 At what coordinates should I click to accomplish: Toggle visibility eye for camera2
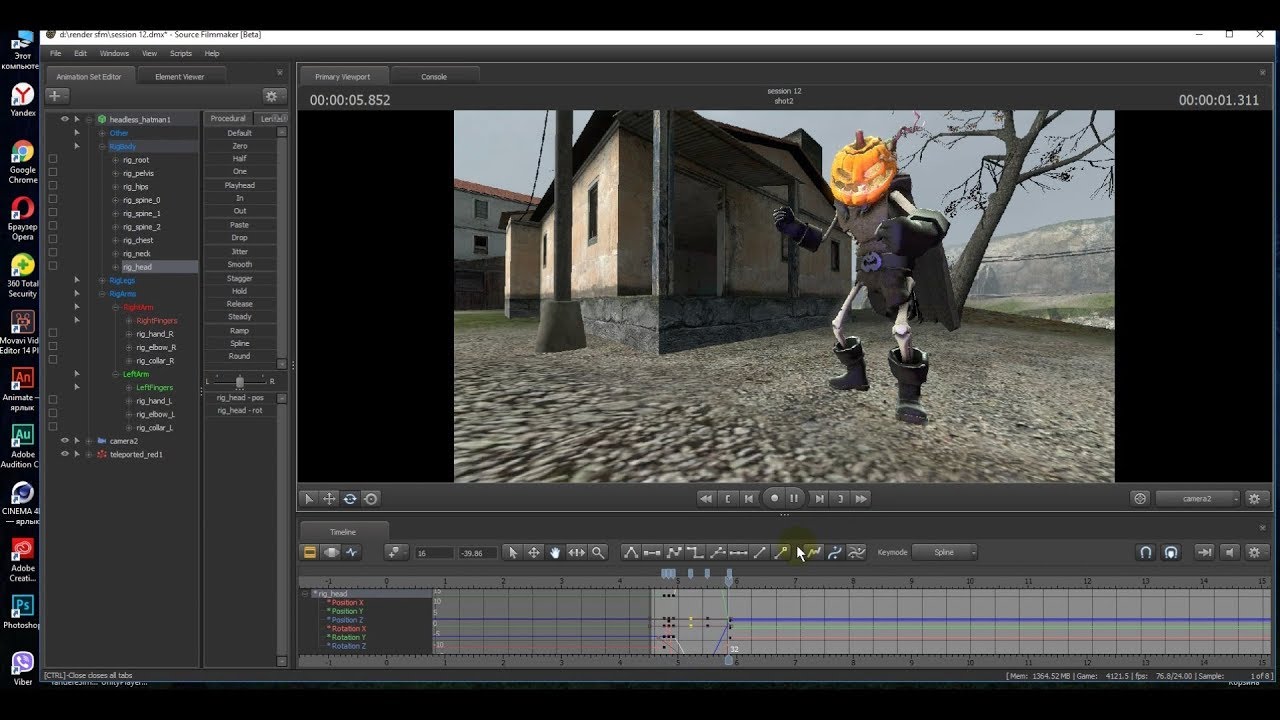coord(65,441)
